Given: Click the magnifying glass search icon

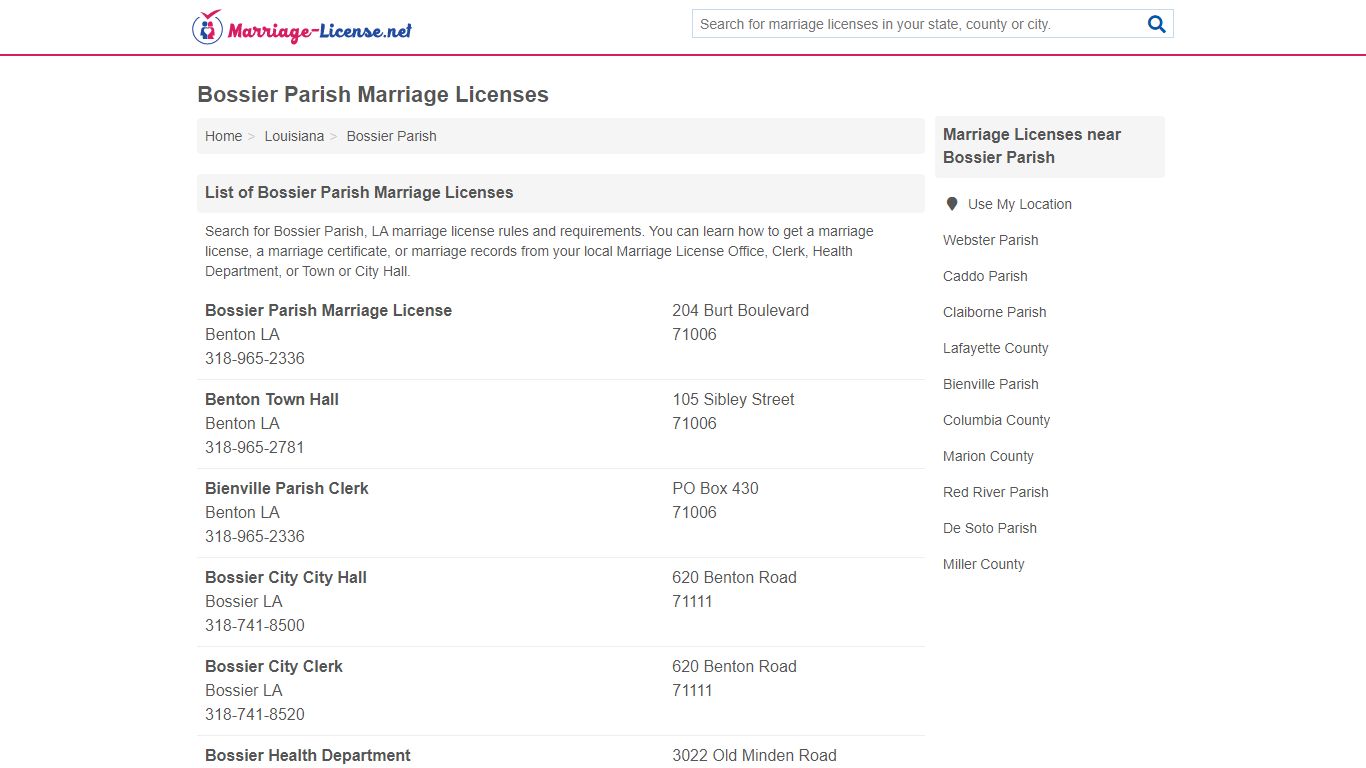Looking at the screenshot, I should click(1157, 24).
